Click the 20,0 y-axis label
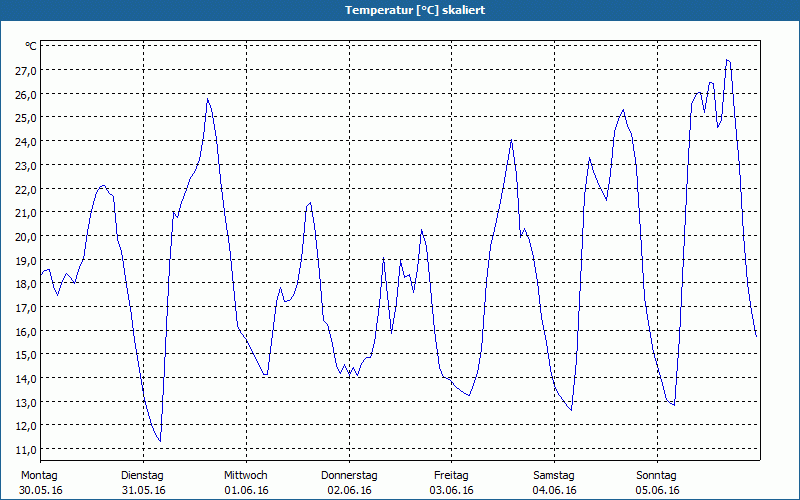The width and height of the screenshot is (800, 500). point(26,237)
